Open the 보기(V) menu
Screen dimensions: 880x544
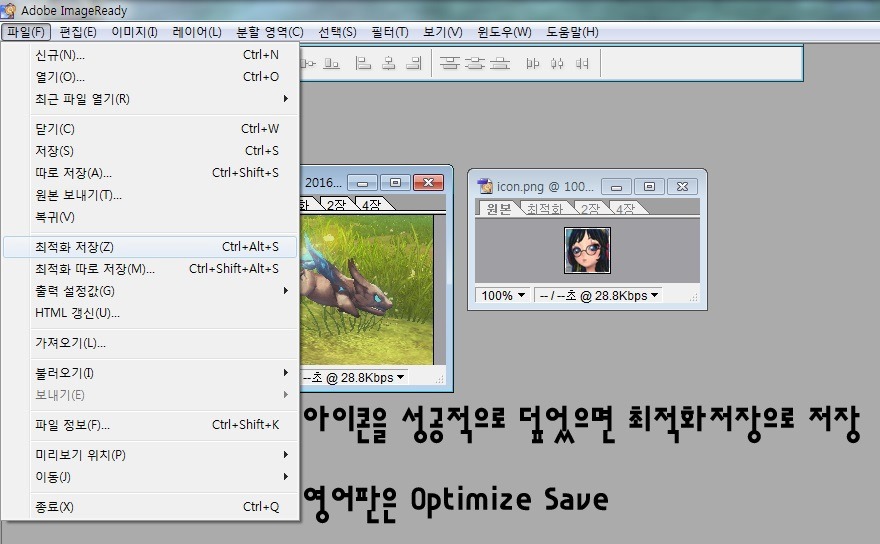click(x=443, y=32)
